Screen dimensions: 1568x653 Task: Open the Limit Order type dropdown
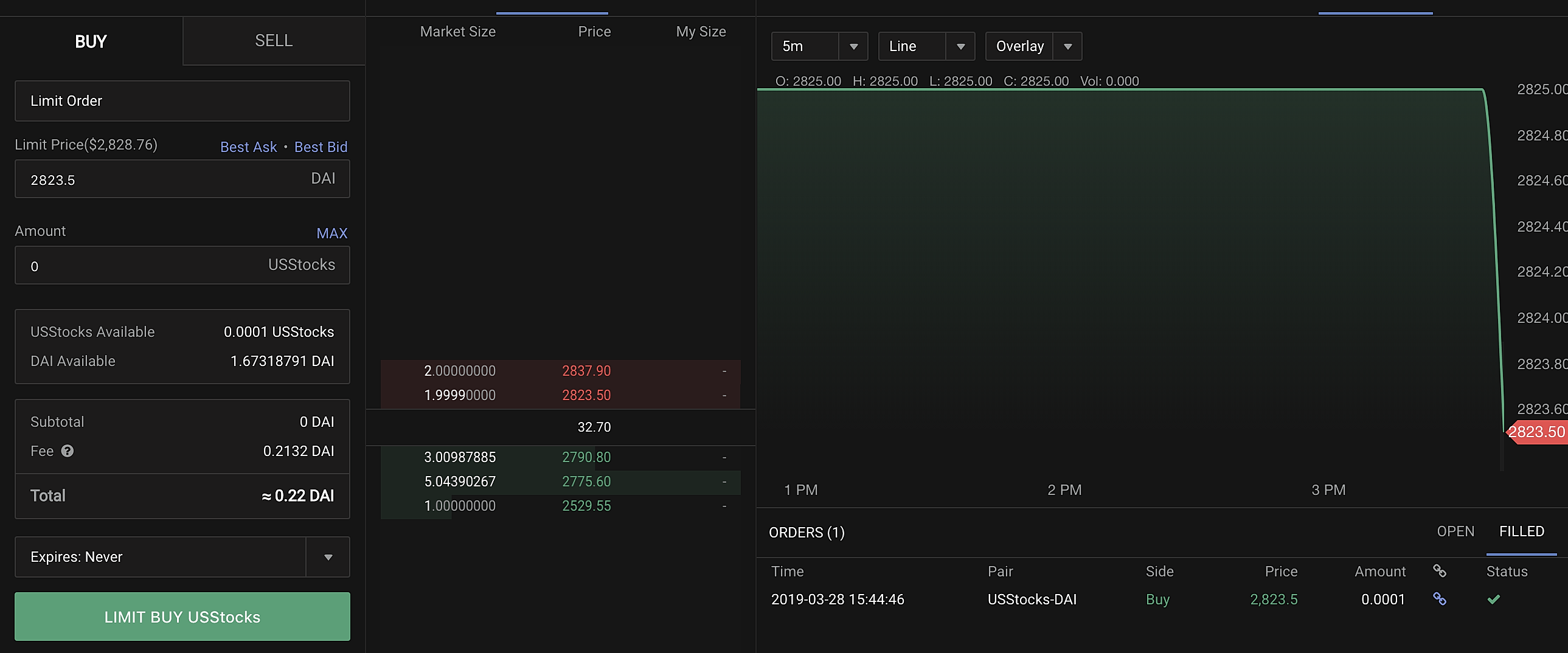point(182,101)
